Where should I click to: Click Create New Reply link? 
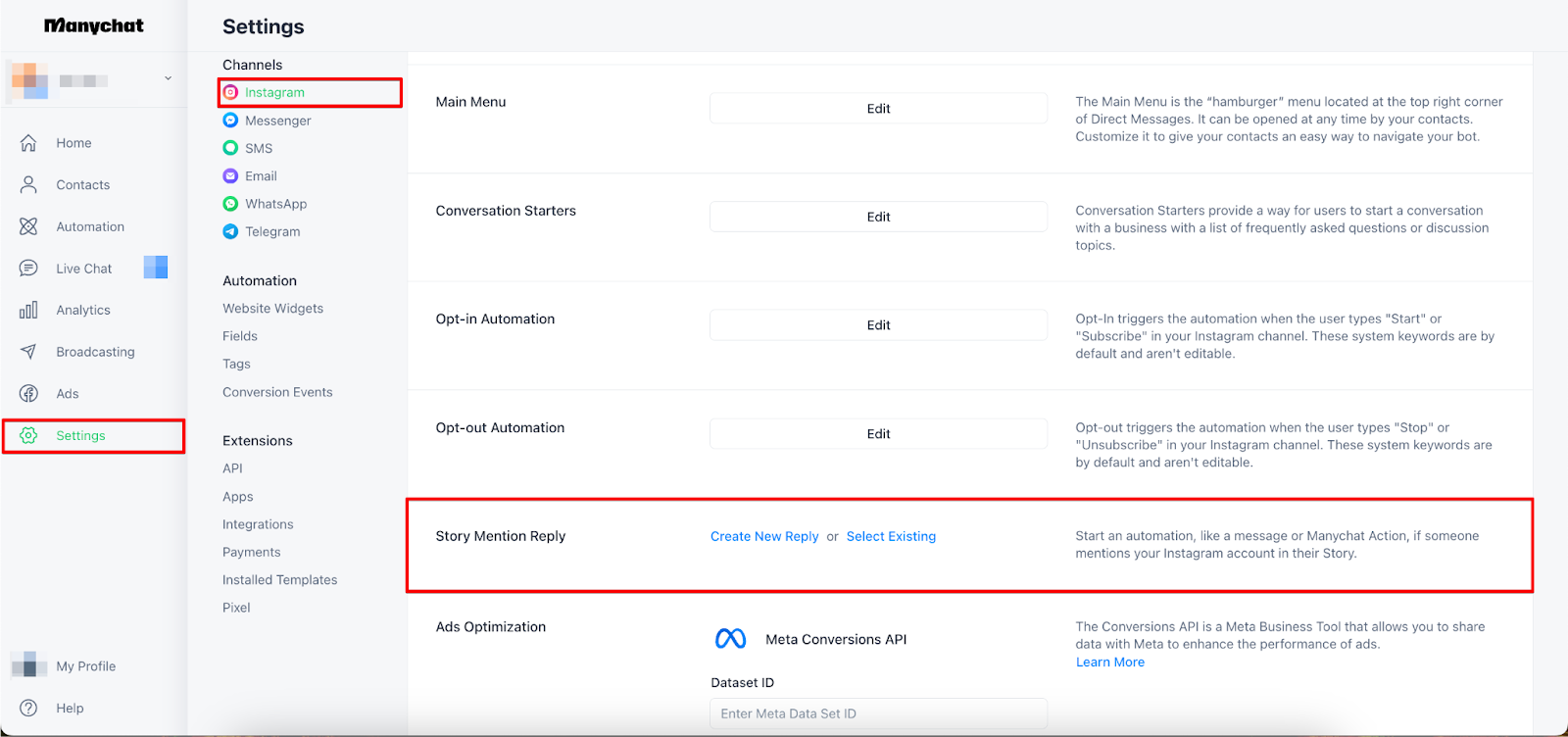[x=764, y=536]
